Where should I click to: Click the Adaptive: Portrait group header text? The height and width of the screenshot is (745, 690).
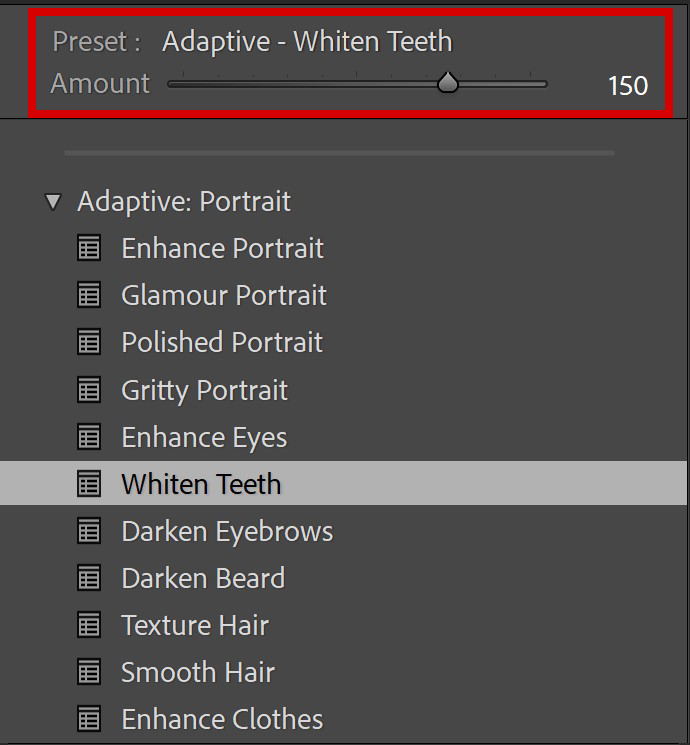(184, 201)
